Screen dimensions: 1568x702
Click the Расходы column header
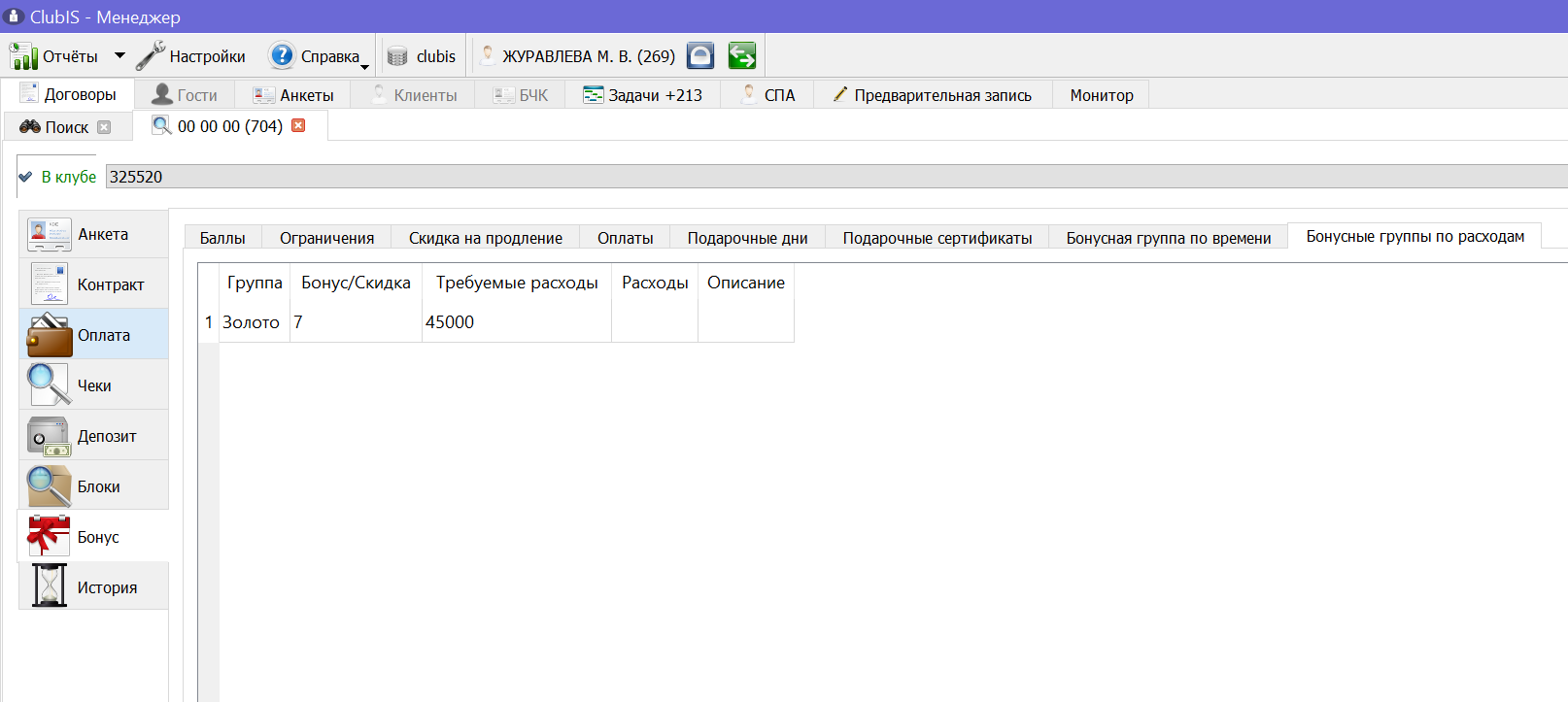click(x=655, y=283)
